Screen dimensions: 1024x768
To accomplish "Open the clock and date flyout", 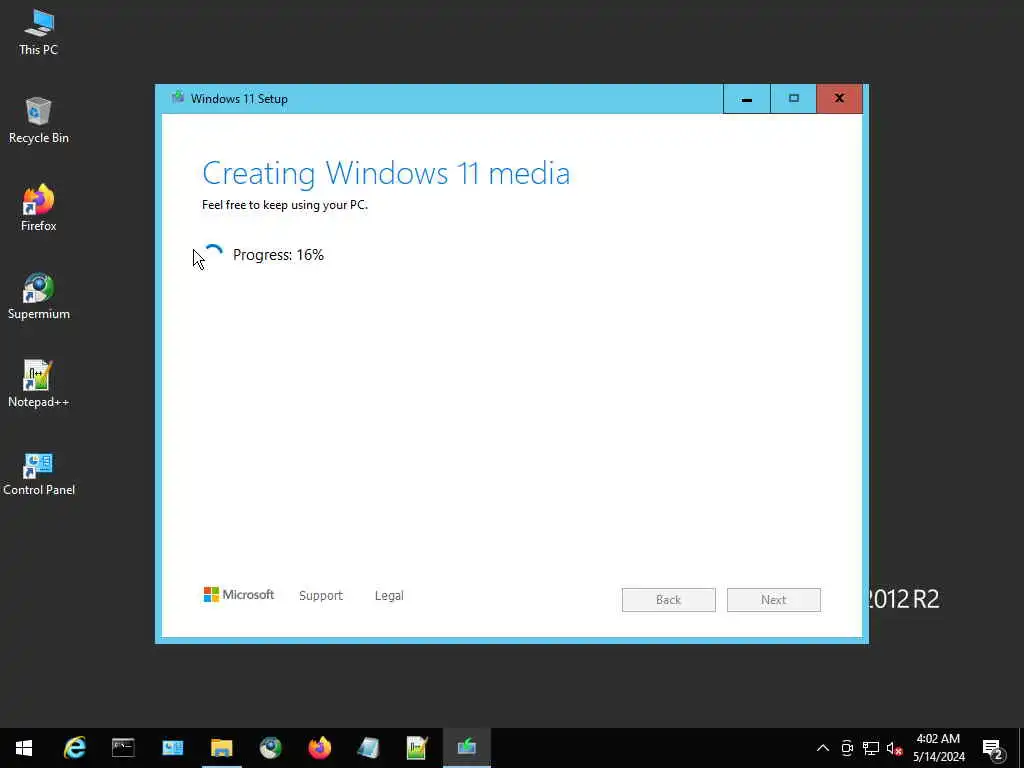I will [938, 748].
